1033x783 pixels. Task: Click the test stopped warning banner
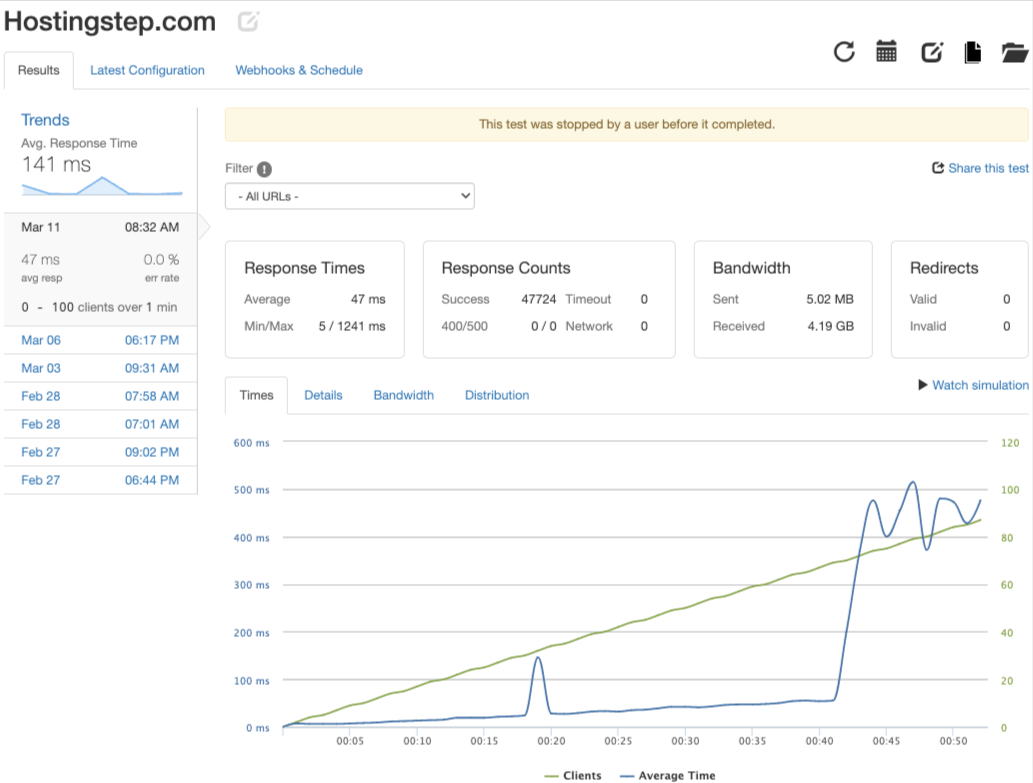tap(627, 124)
